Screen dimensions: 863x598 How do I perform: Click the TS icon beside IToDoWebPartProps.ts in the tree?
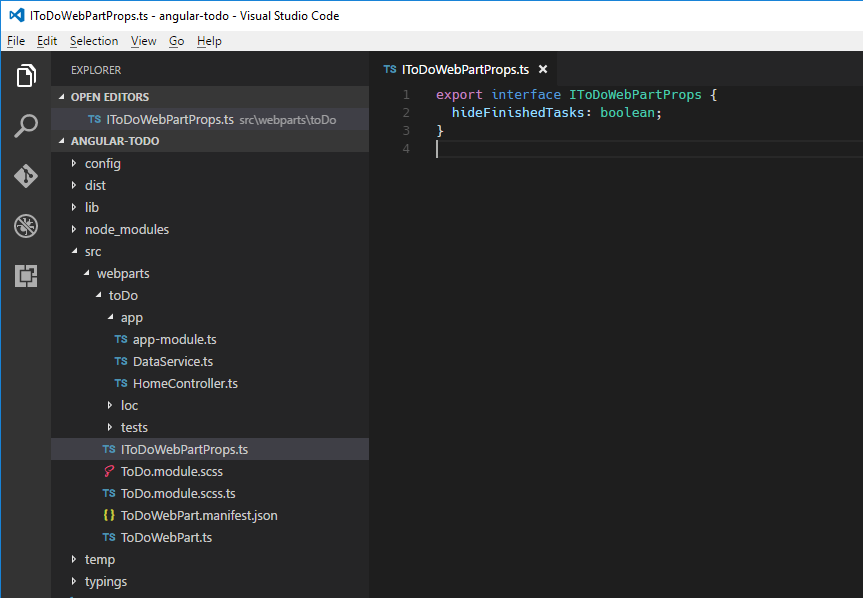pyautogui.click(x=109, y=449)
